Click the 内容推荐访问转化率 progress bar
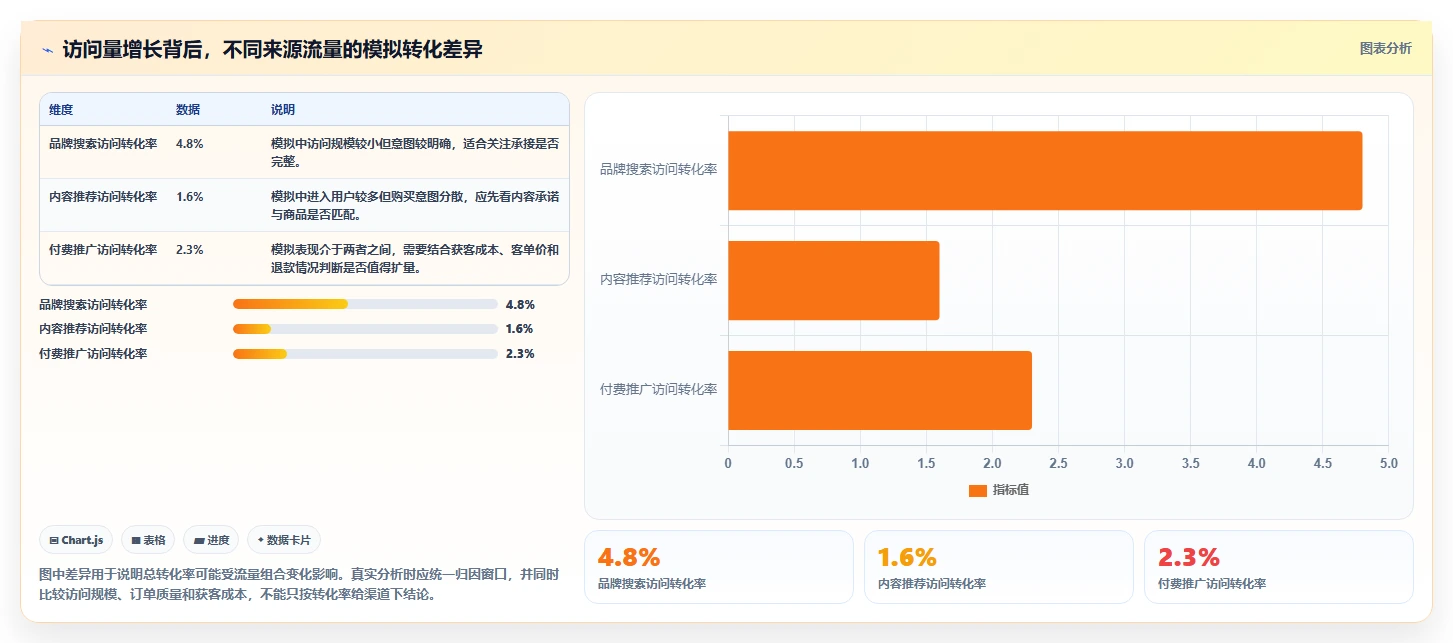Image resolution: width=1453 pixels, height=643 pixels. [365, 329]
